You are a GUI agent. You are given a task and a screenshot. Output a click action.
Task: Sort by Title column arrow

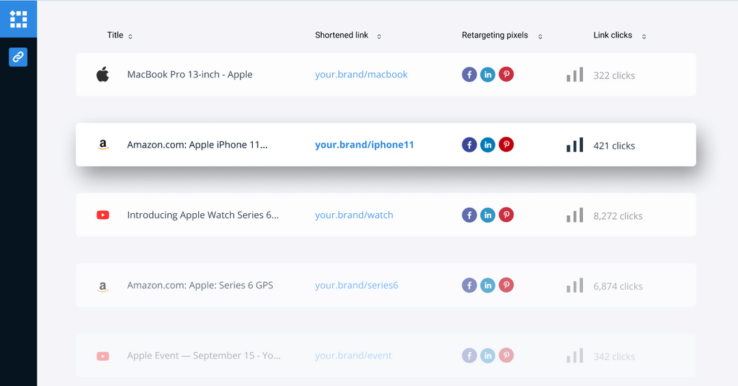[x=130, y=36]
